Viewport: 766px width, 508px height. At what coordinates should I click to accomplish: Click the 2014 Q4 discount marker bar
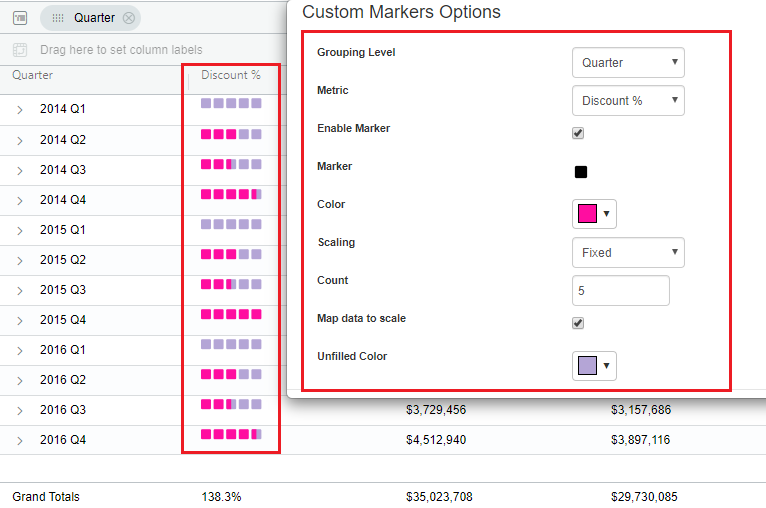tap(231, 195)
